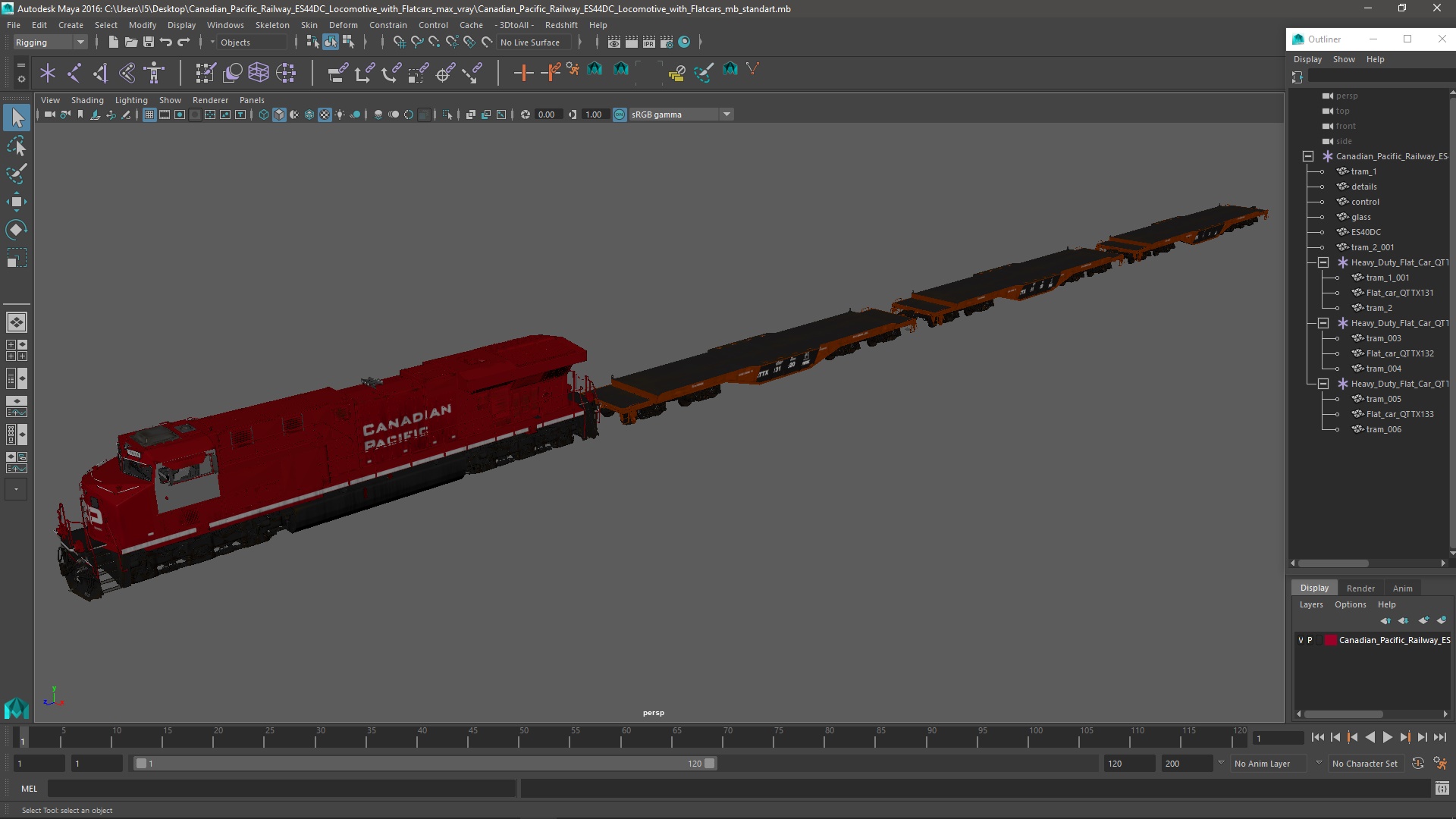Click the MEL script language label
This screenshot has height=819, width=1456.
pos(29,789)
